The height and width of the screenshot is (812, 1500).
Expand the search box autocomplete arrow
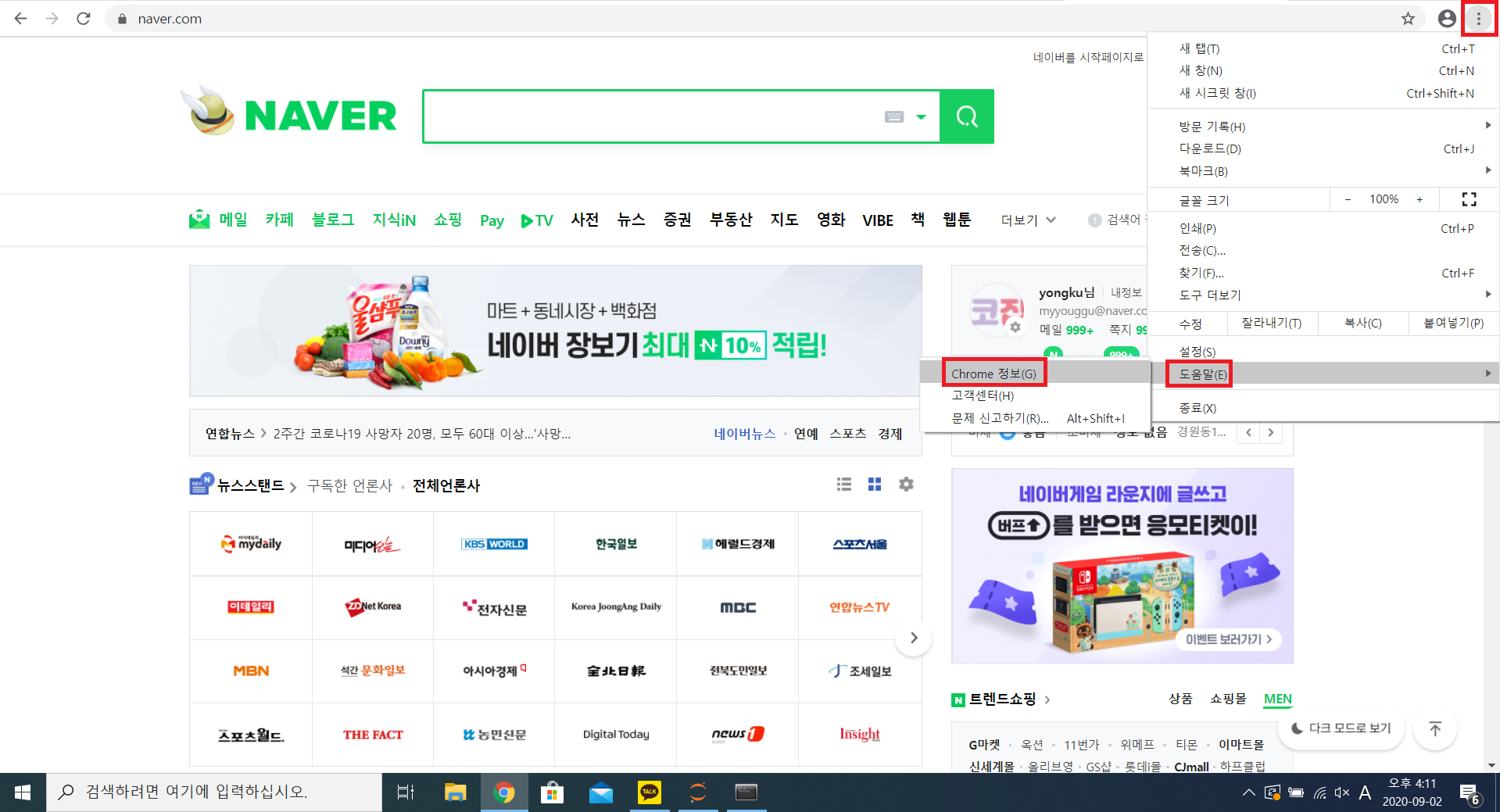(x=922, y=117)
